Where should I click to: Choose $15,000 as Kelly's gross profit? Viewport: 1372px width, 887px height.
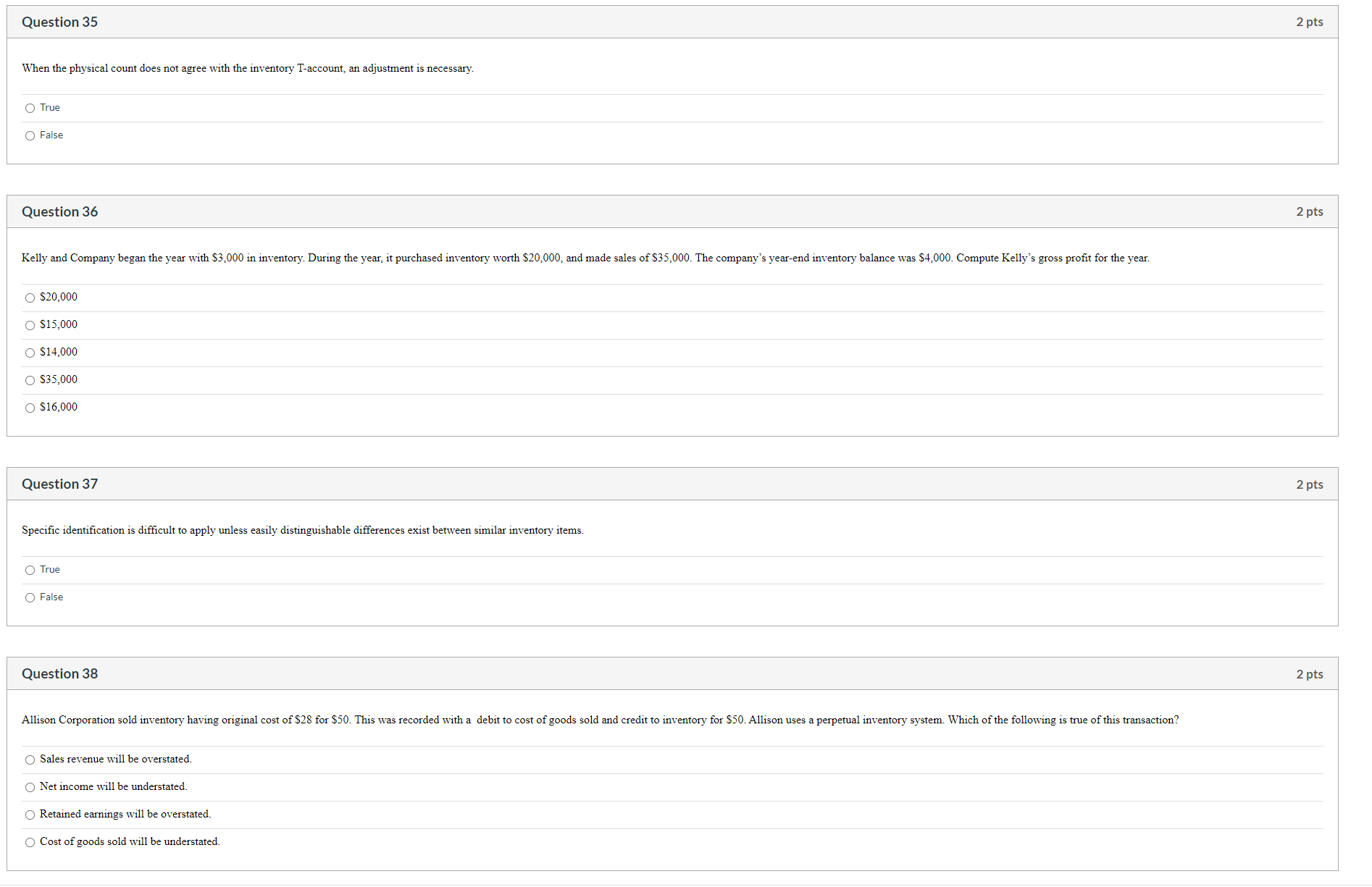(30, 325)
